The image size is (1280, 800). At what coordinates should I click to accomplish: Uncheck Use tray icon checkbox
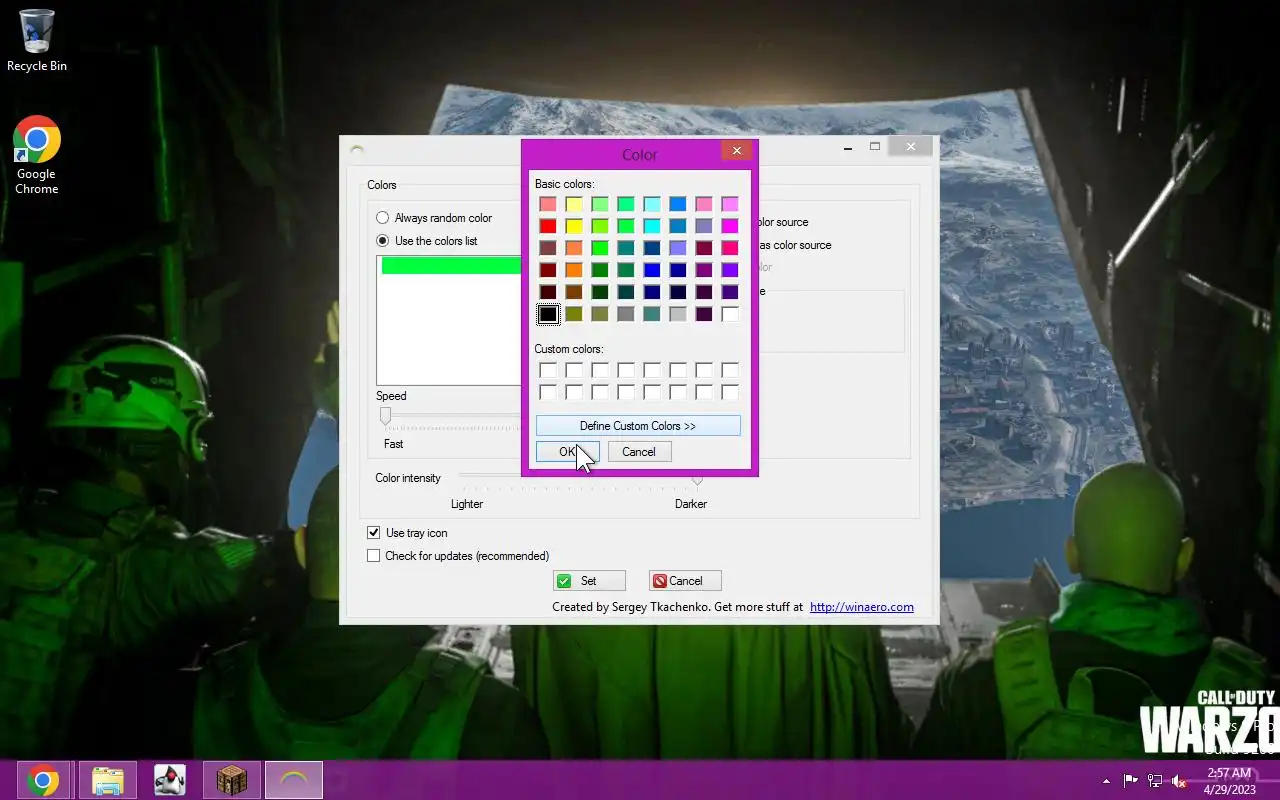click(x=374, y=533)
